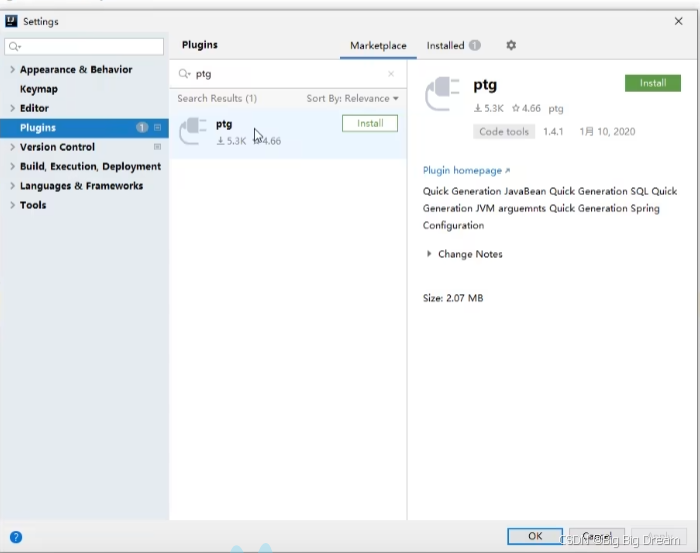Click the Search Results (1) label
700x553 pixels.
click(x=217, y=98)
